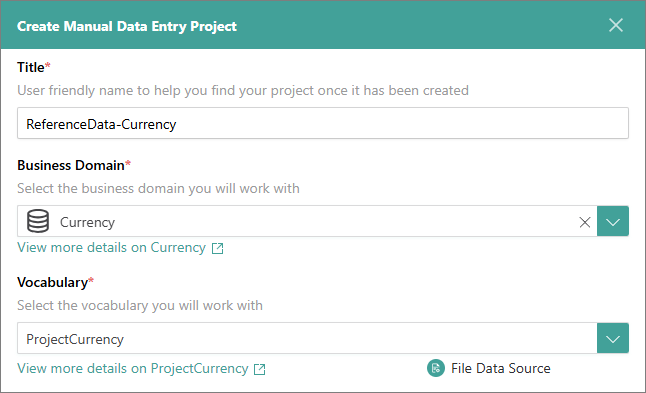Close the Create Manual Data Entry Project dialog

pos(616,25)
